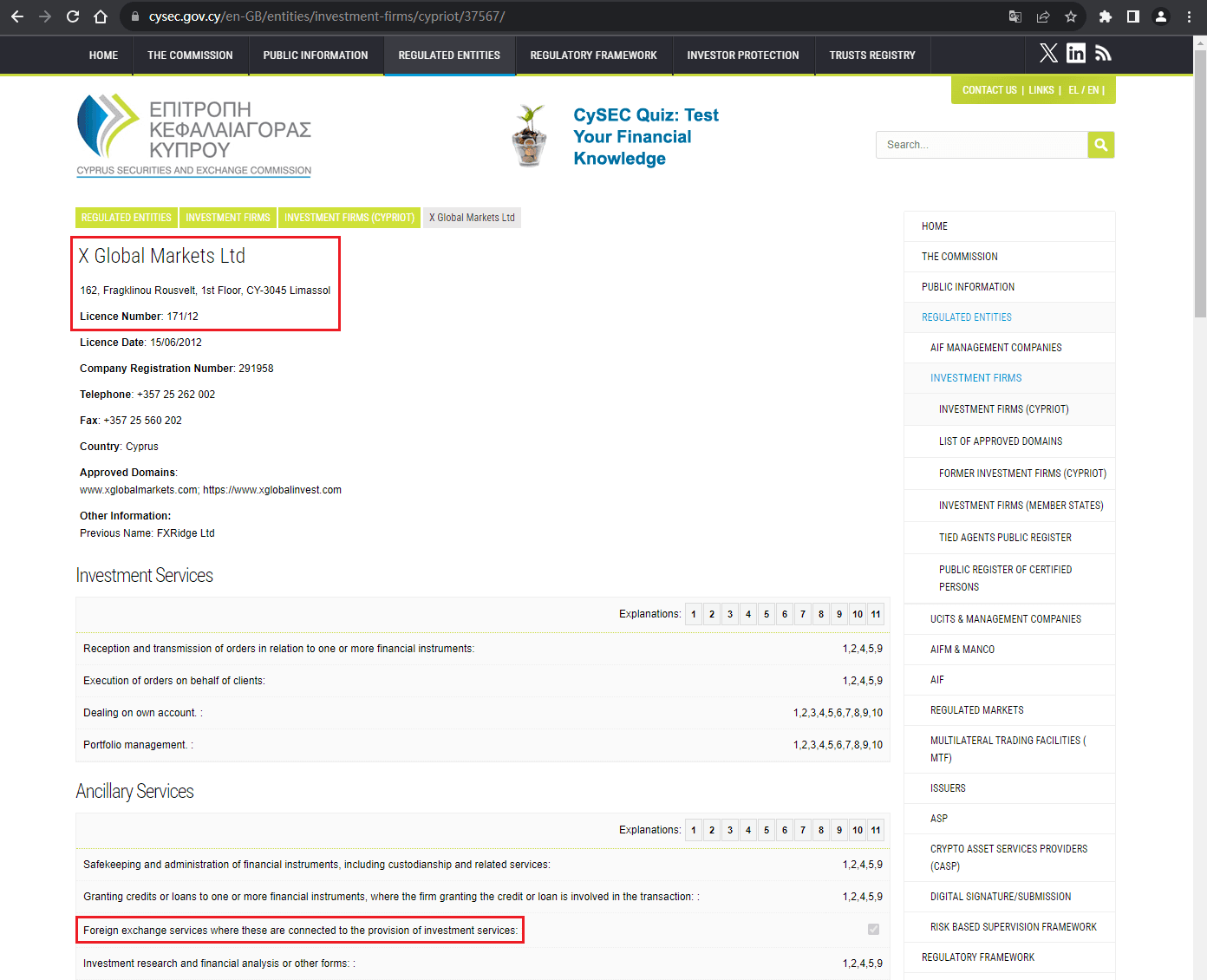Click INVESTMENT FIRMS (CYPRIOT) breadcrumb
Viewport: 1207px width, 980px height.
coord(349,218)
